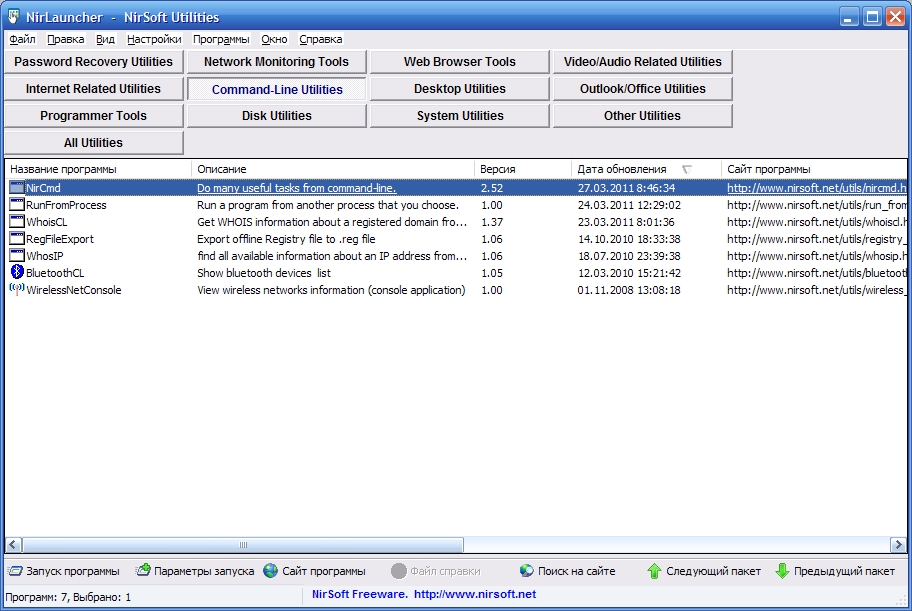Click the horizontal scrollbar right arrow
Viewport: 912px width, 611px height.
[x=898, y=545]
